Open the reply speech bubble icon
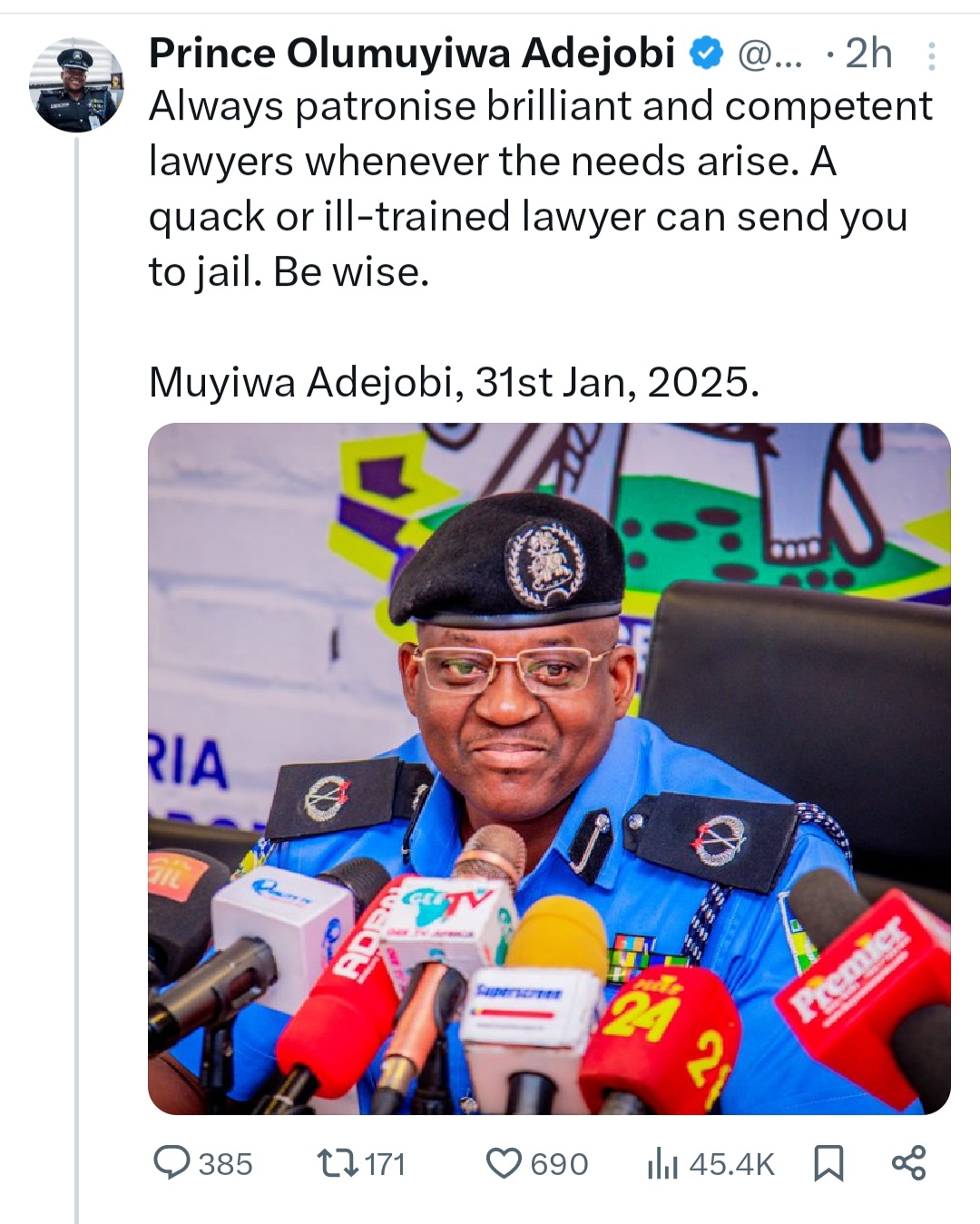This screenshot has width=980, height=1224. pyautogui.click(x=171, y=1162)
